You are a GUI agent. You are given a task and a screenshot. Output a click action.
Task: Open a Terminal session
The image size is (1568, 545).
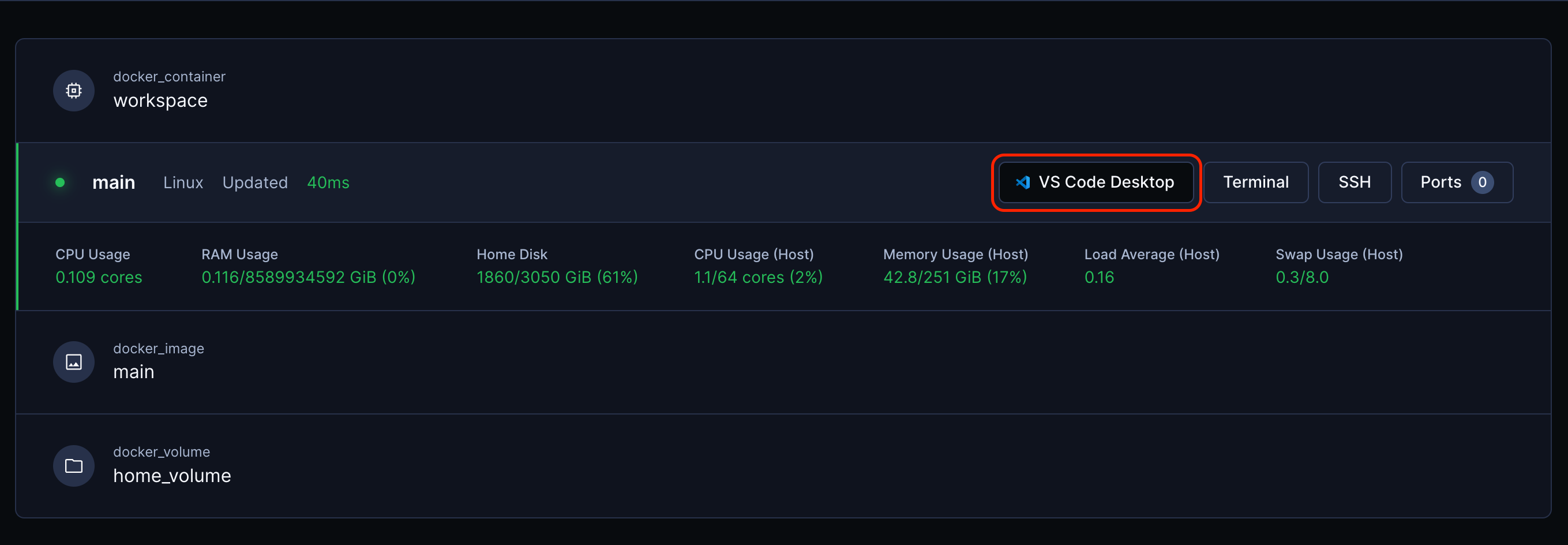click(x=1255, y=181)
